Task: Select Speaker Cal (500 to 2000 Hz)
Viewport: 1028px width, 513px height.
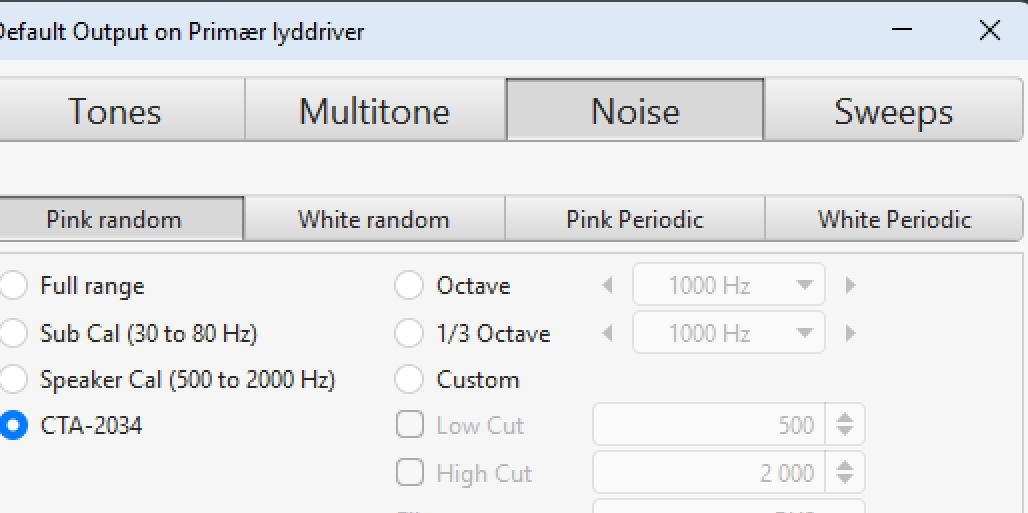Action: coord(13,380)
